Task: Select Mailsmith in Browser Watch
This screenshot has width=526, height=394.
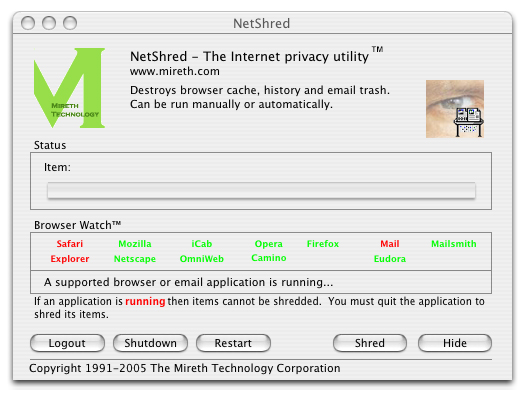Action: (x=454, y=244)
